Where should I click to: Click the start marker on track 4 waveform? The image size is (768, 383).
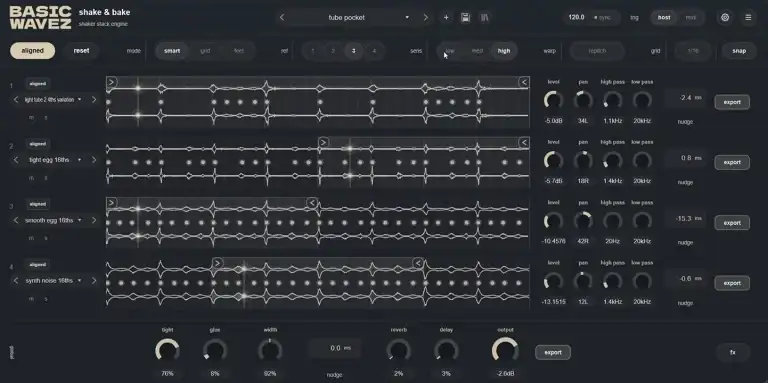(x=218, y=263)
